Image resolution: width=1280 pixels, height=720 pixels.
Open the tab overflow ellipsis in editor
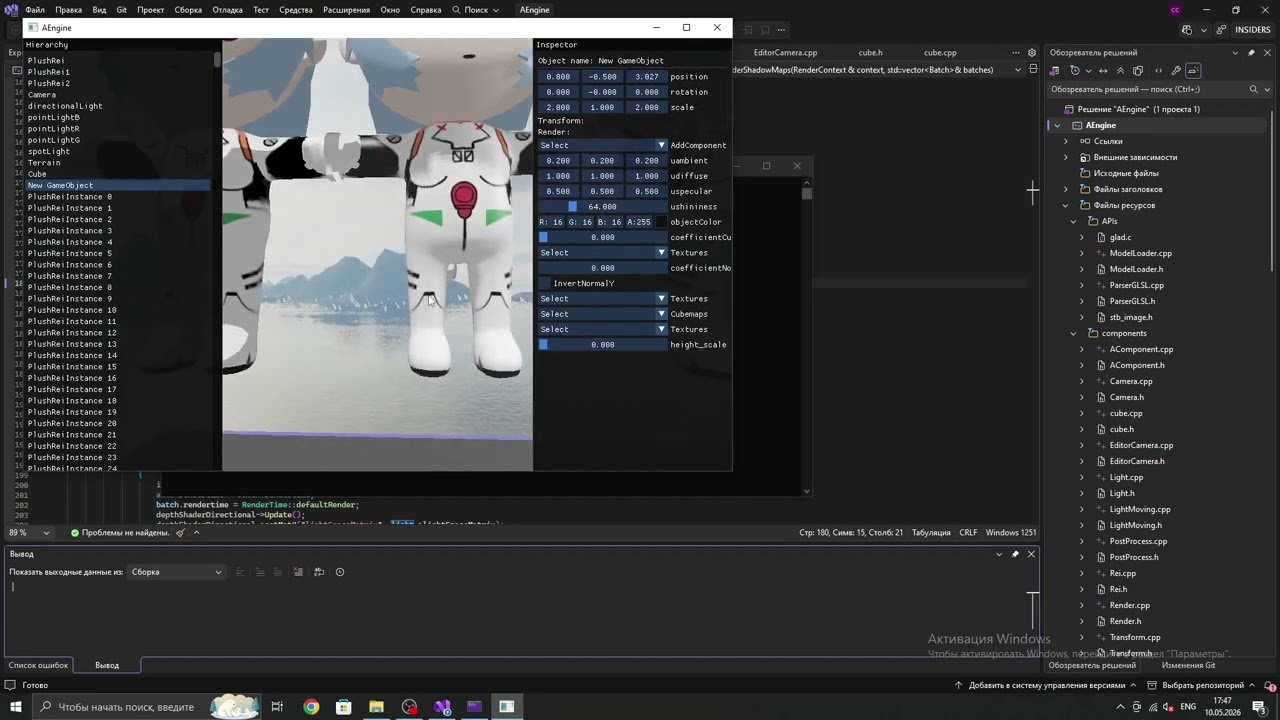pyautogui.click(x=1016, y=53)
